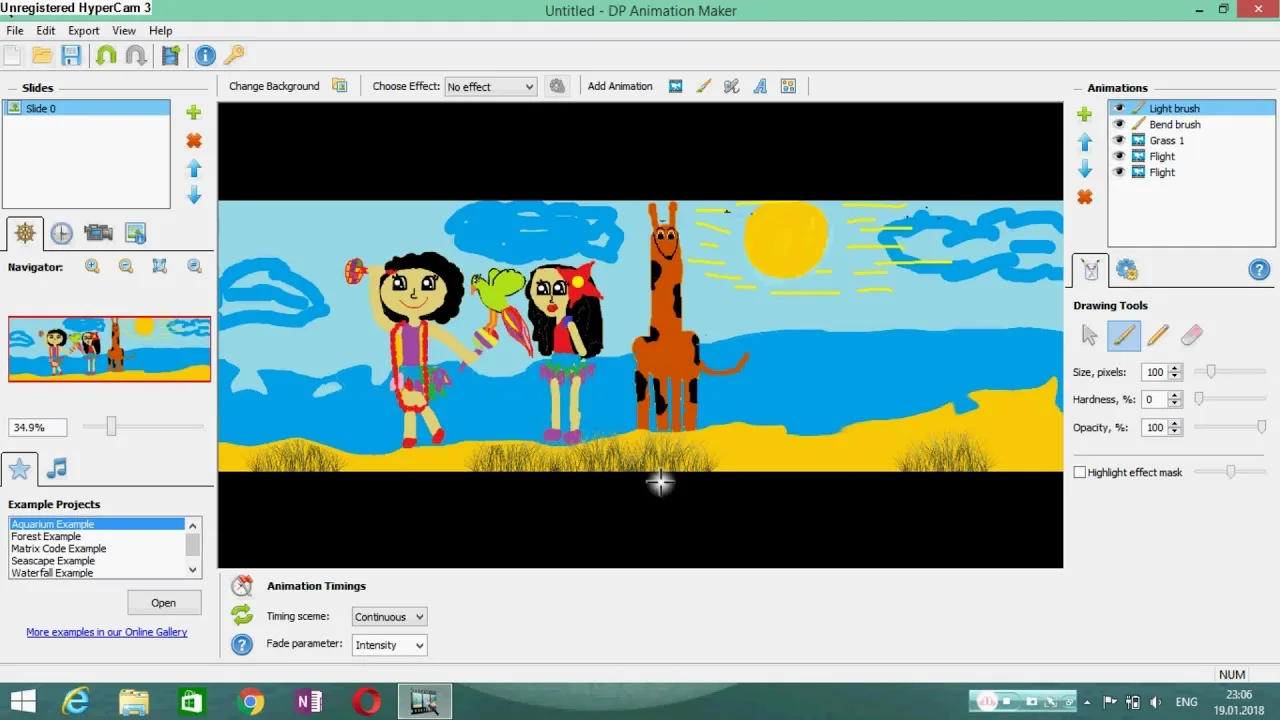Click the Open button under Example Projects
Screen dimensions: 1280x720
pyautogui.click(x=163, y=602)
